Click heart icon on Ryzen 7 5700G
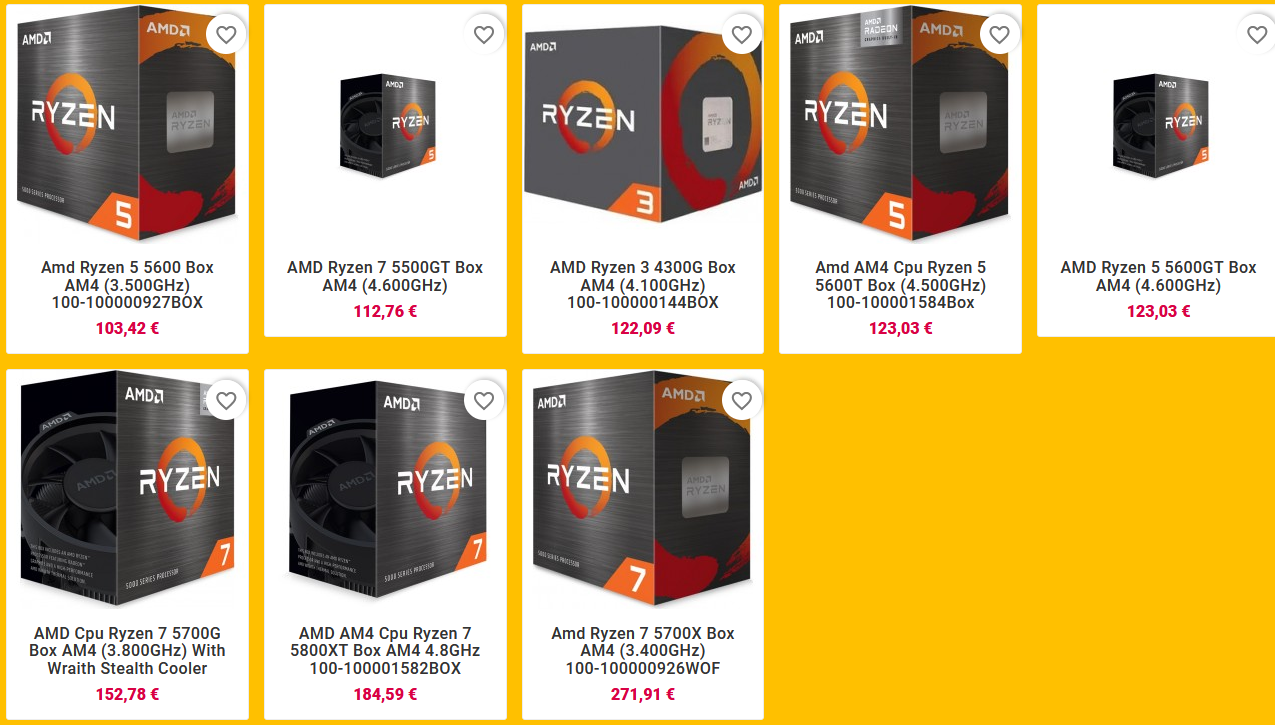The image size is (1275, 725). click(x=226, y=401)
